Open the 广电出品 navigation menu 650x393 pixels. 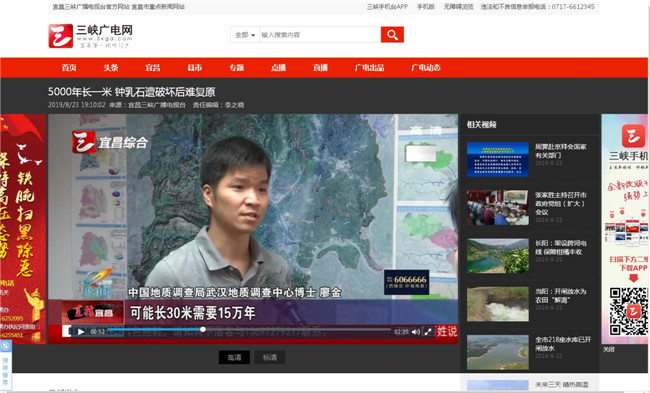[369, 68]
